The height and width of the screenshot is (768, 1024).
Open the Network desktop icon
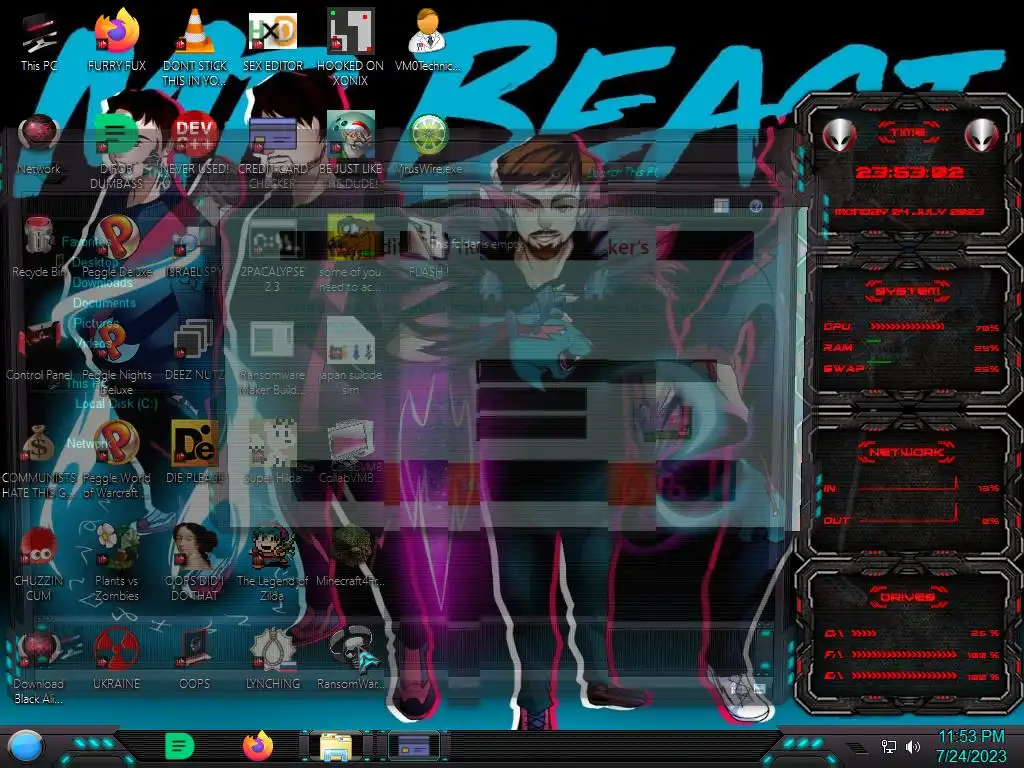[39, 144]
